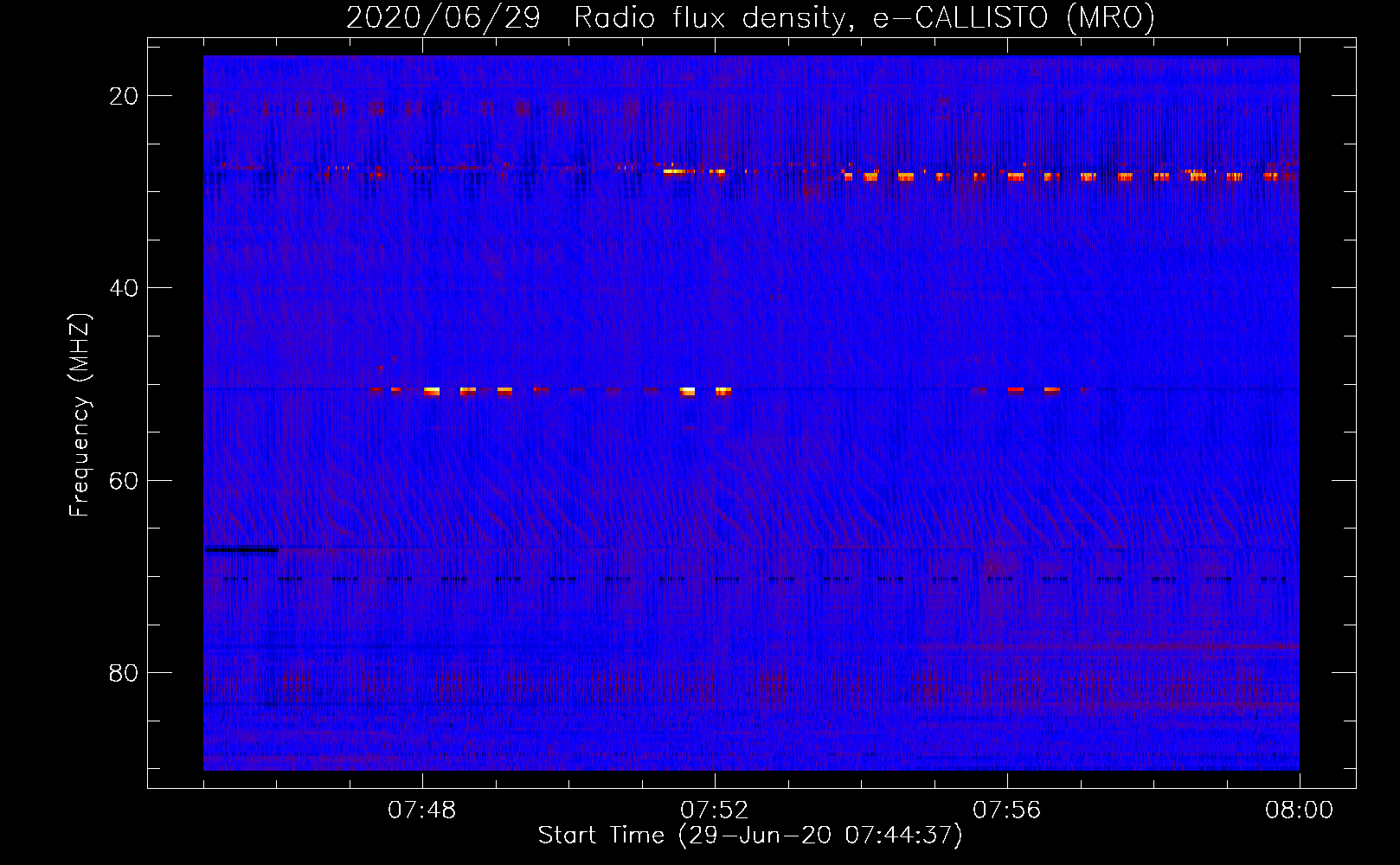Click the 08:00 time tick label
Viewport: 1400px width, 865px height.
1300,811
